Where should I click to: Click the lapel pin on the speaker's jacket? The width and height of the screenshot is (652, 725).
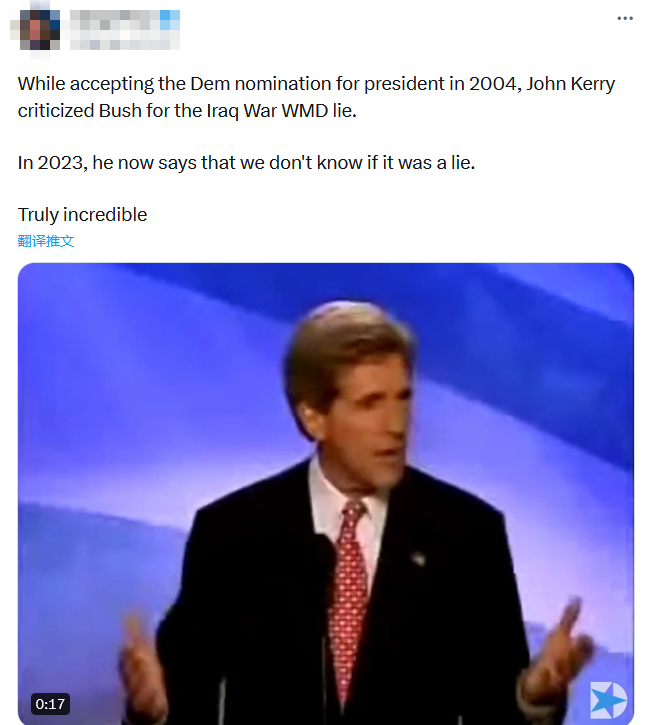(x=417, y=558)
